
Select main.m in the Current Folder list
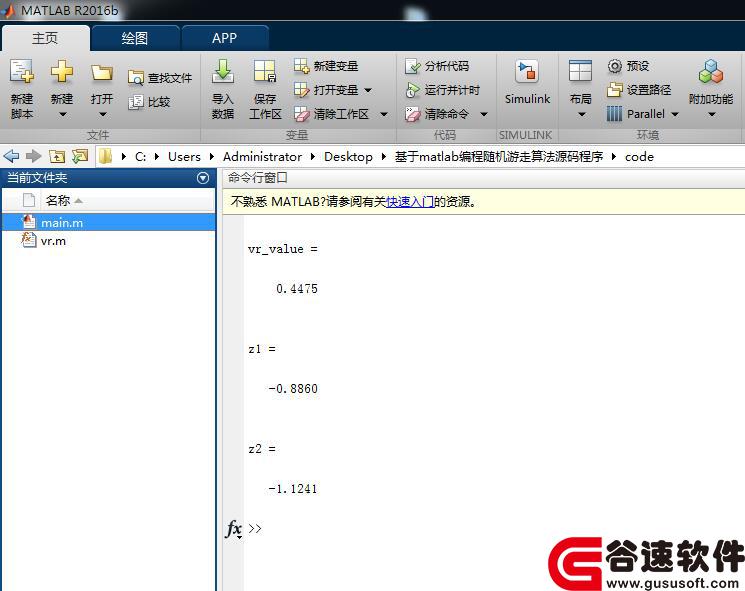109,222
